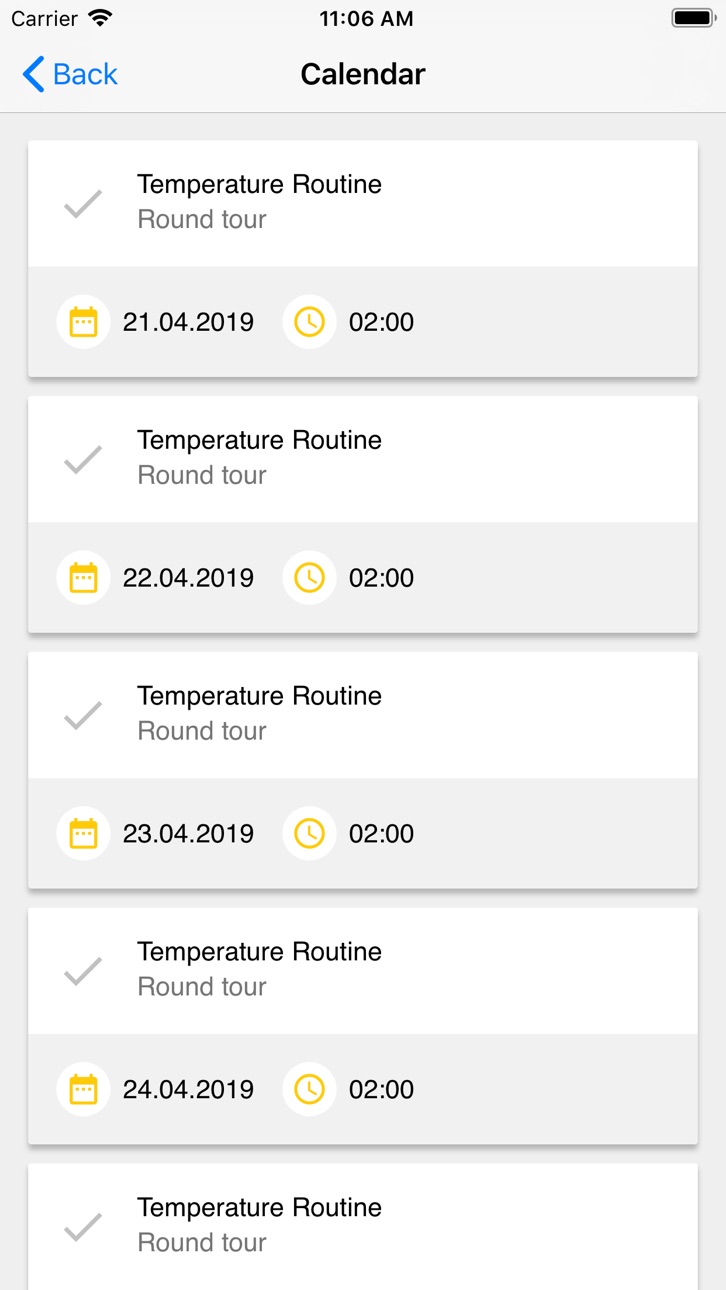Select the 02:00 time on the 23.04.2019 card
726x1290 pixels.
[381, 833]
